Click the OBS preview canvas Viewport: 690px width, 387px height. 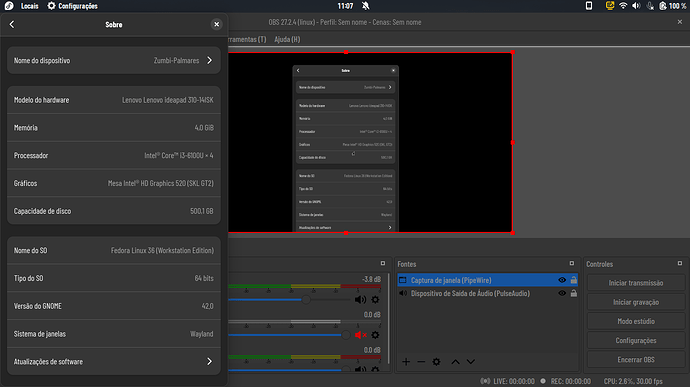[x=371, y=143]
